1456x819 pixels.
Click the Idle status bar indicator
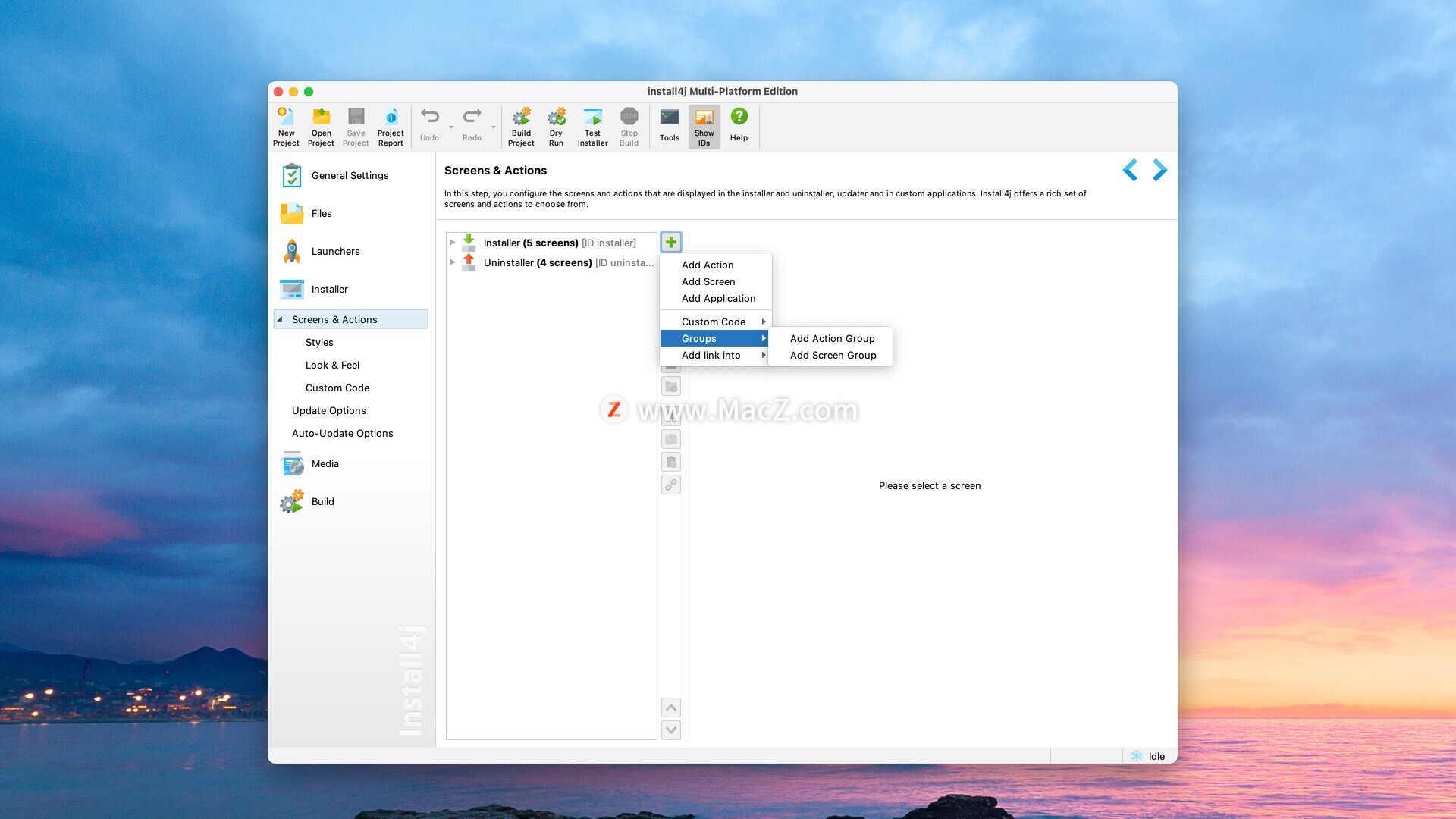point(1148,756)
